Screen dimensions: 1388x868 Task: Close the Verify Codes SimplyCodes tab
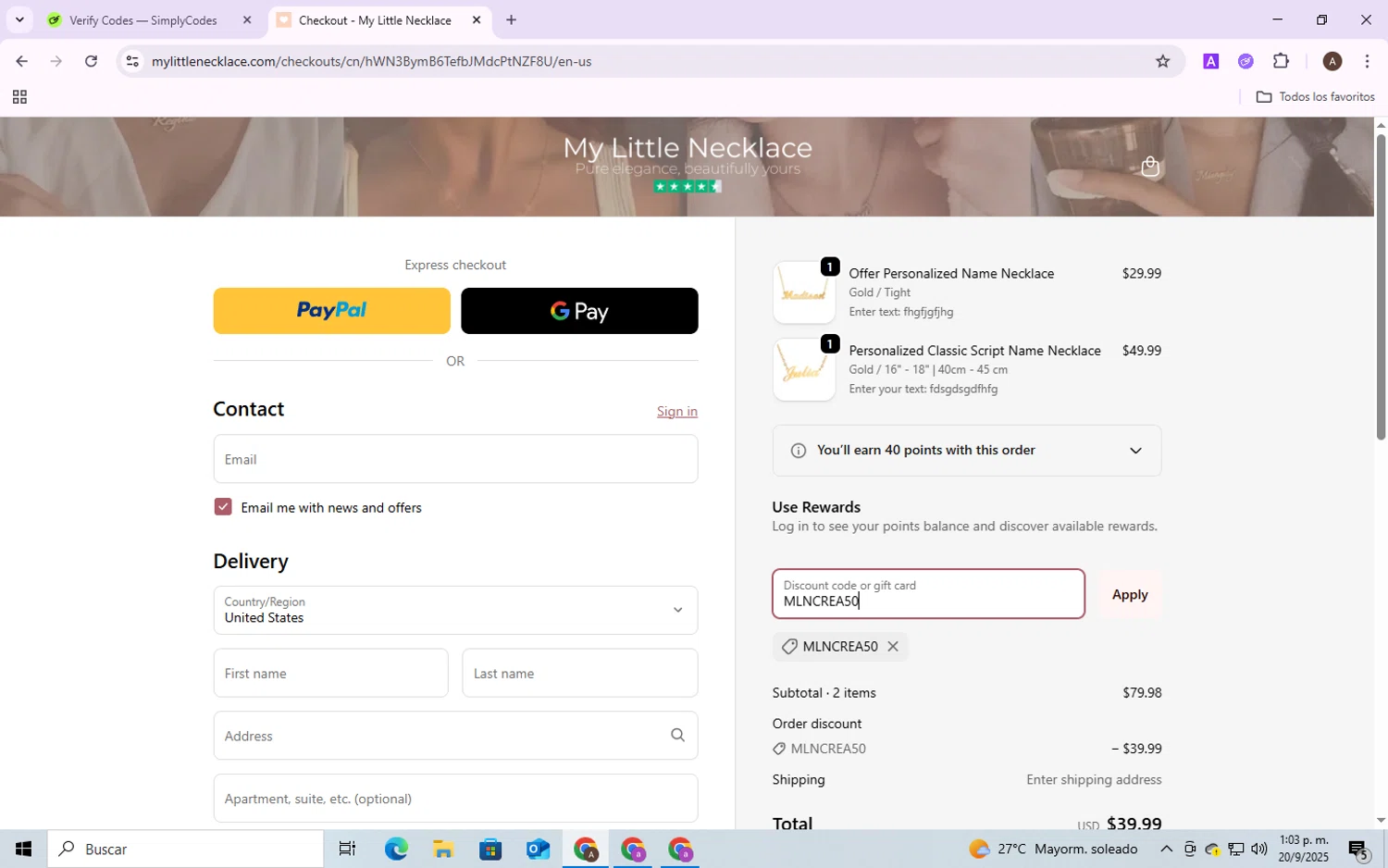pyautogui.click(x=247, y=19)
